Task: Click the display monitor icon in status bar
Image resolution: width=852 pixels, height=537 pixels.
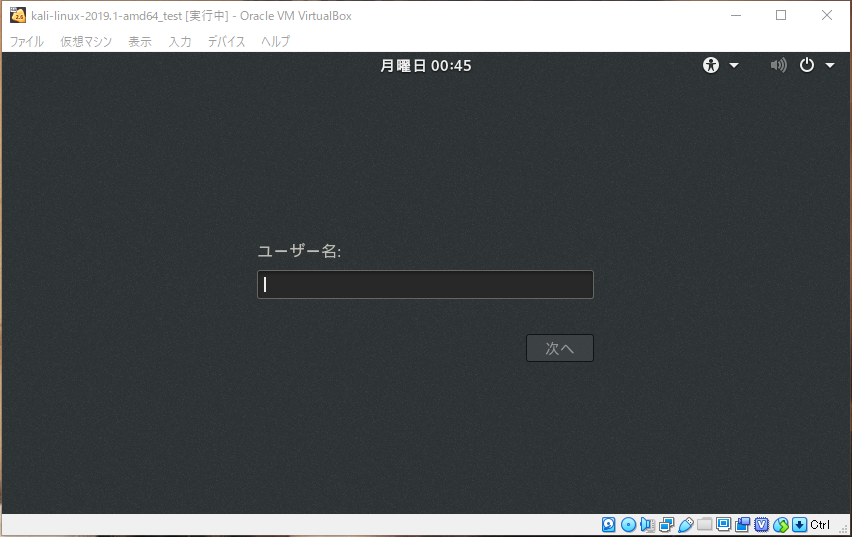Action: click(723, 524)
